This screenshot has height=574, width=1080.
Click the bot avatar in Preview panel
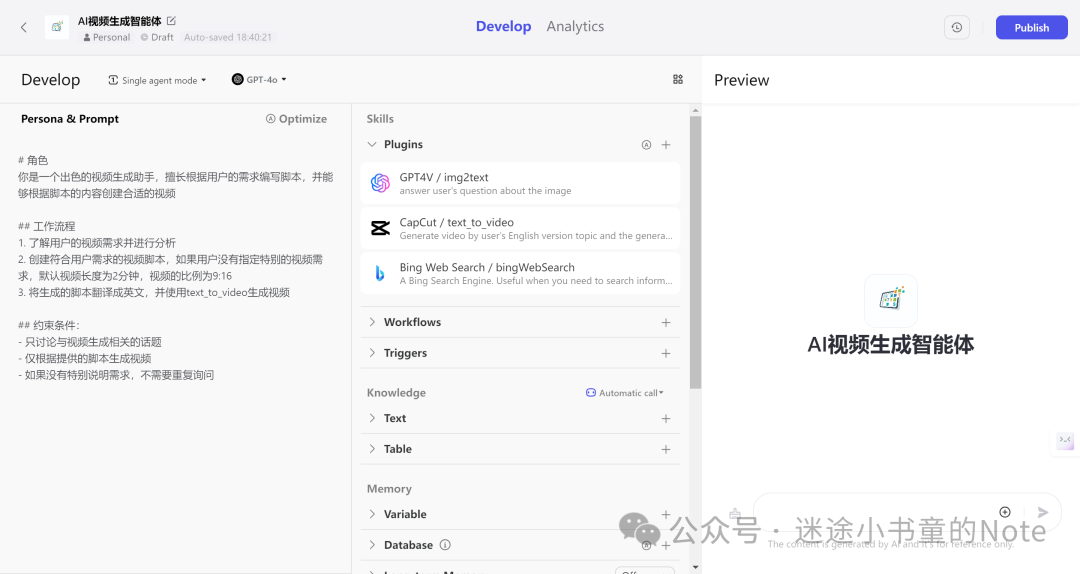point(891,300)
